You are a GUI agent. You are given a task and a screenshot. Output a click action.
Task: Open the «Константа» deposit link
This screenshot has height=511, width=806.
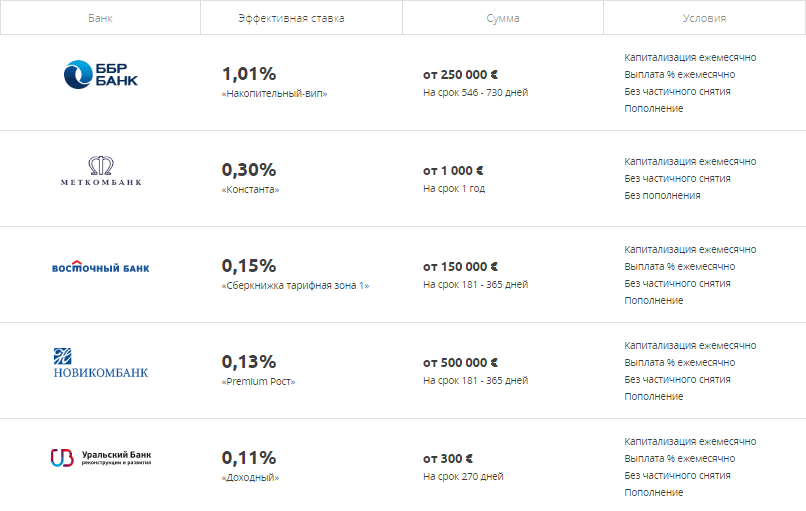tap(250, 190)
